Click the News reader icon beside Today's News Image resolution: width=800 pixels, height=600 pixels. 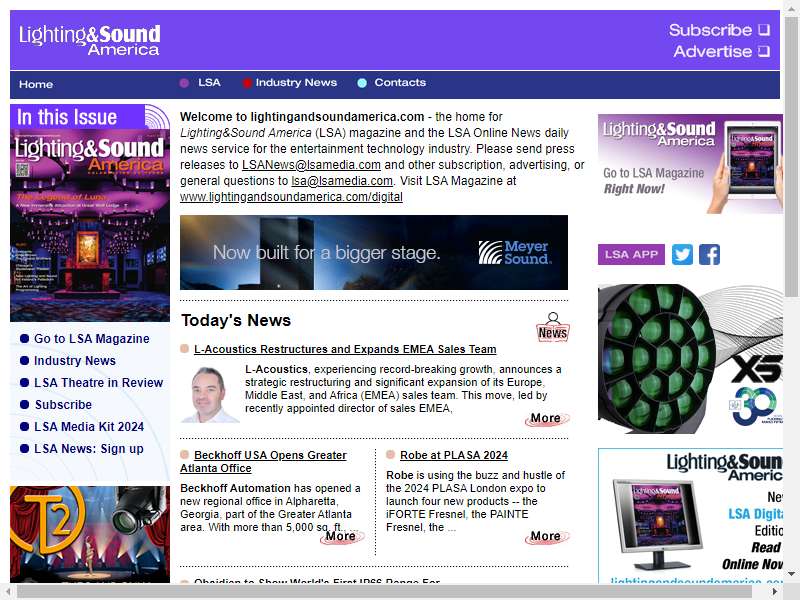553,327
